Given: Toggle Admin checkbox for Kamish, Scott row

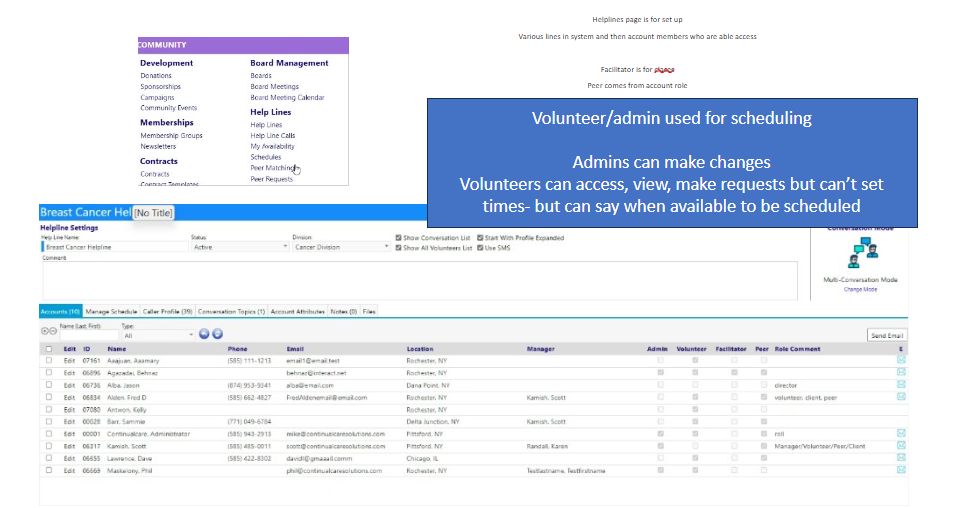Looking at the screenshot, I should tap(661, 446).
